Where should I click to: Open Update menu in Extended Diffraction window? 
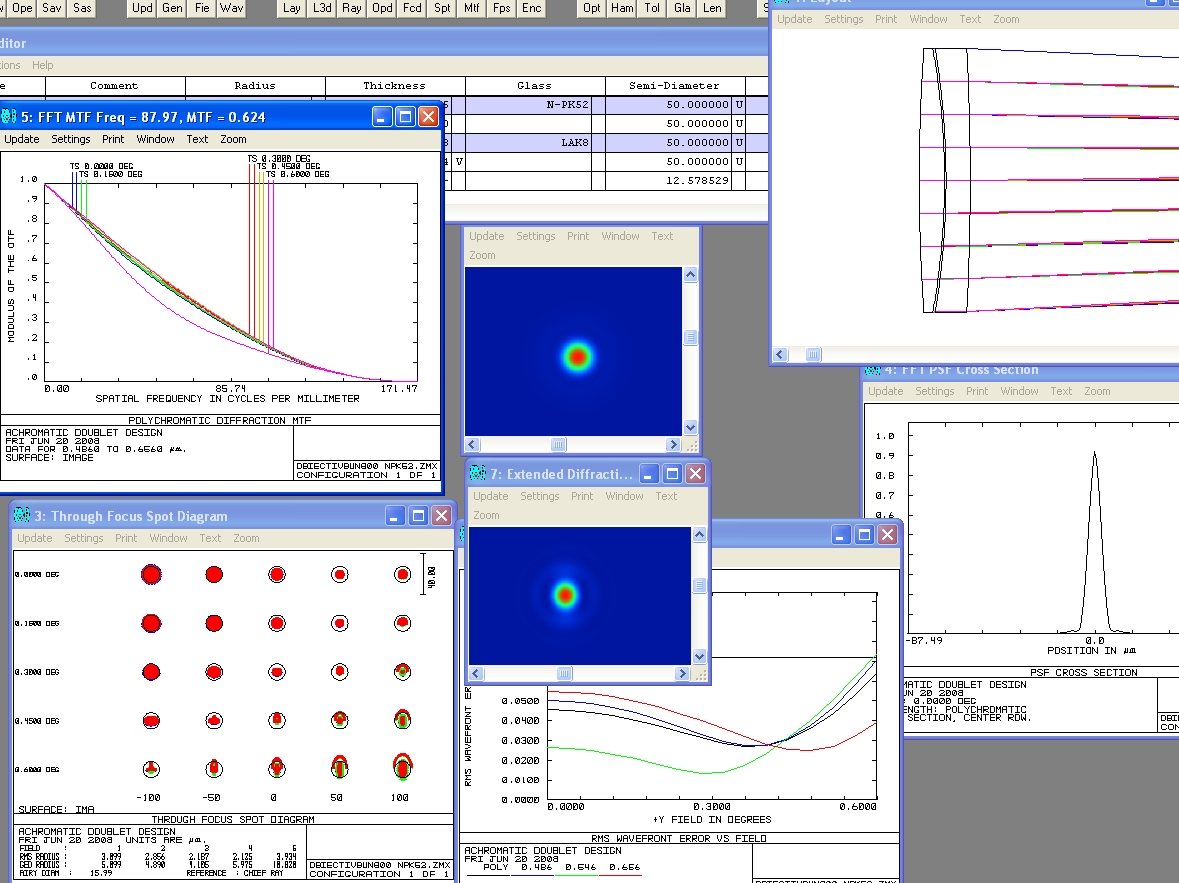pyautogui.click(x=490, y=496)
